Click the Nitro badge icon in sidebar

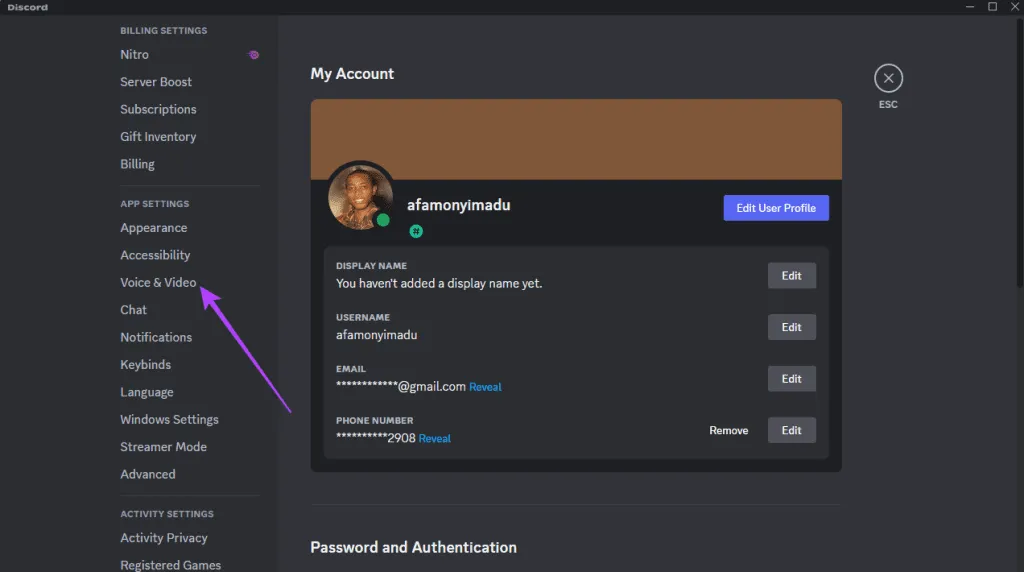(254, 55)
